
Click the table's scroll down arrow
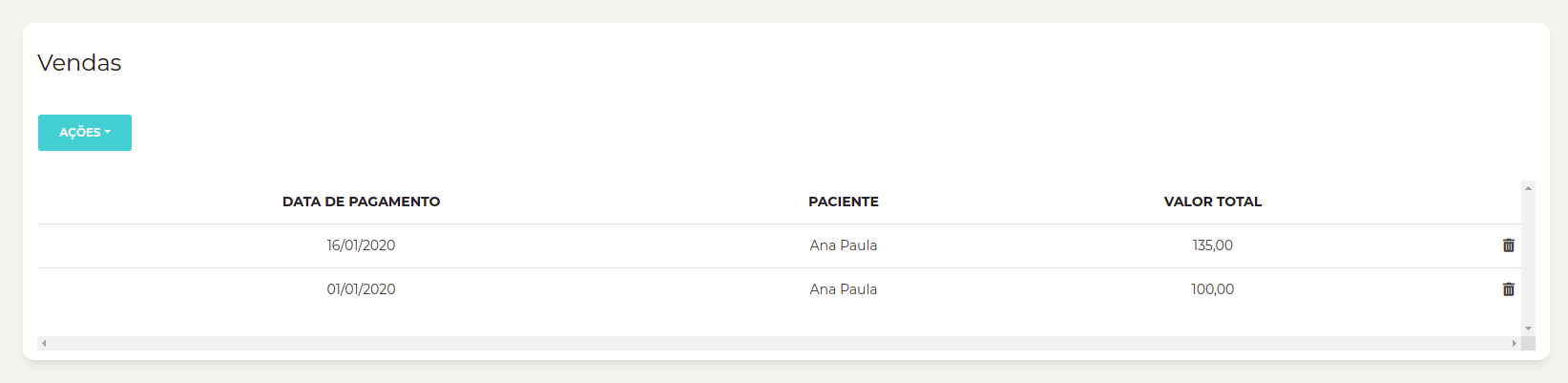click(x=1528, y=329)
